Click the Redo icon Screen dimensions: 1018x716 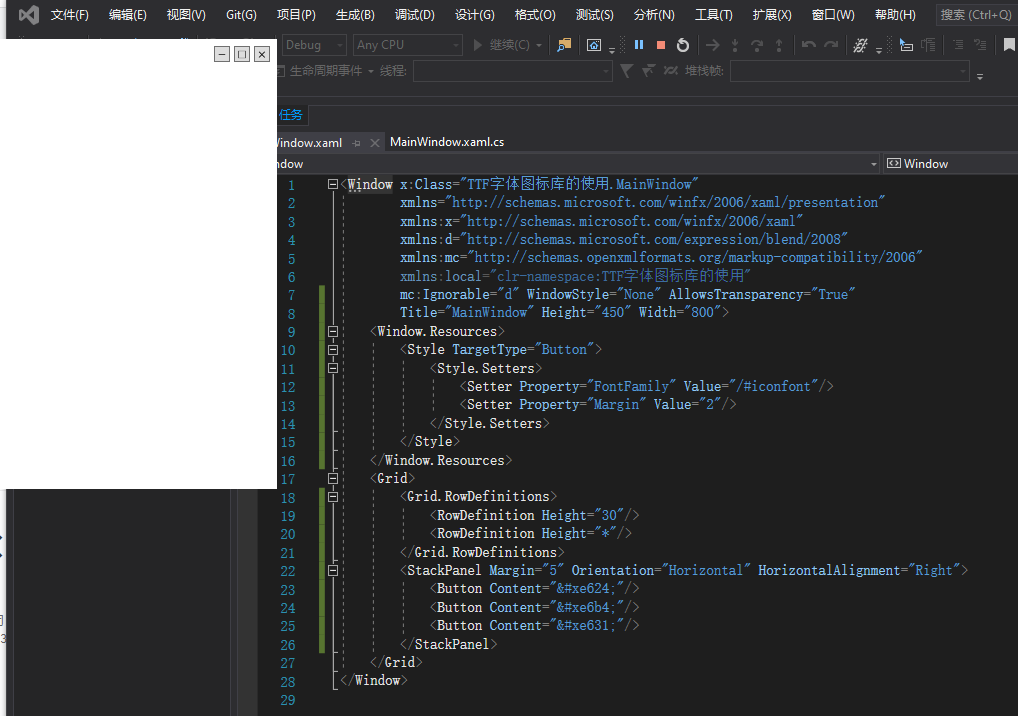pos(831,45)
